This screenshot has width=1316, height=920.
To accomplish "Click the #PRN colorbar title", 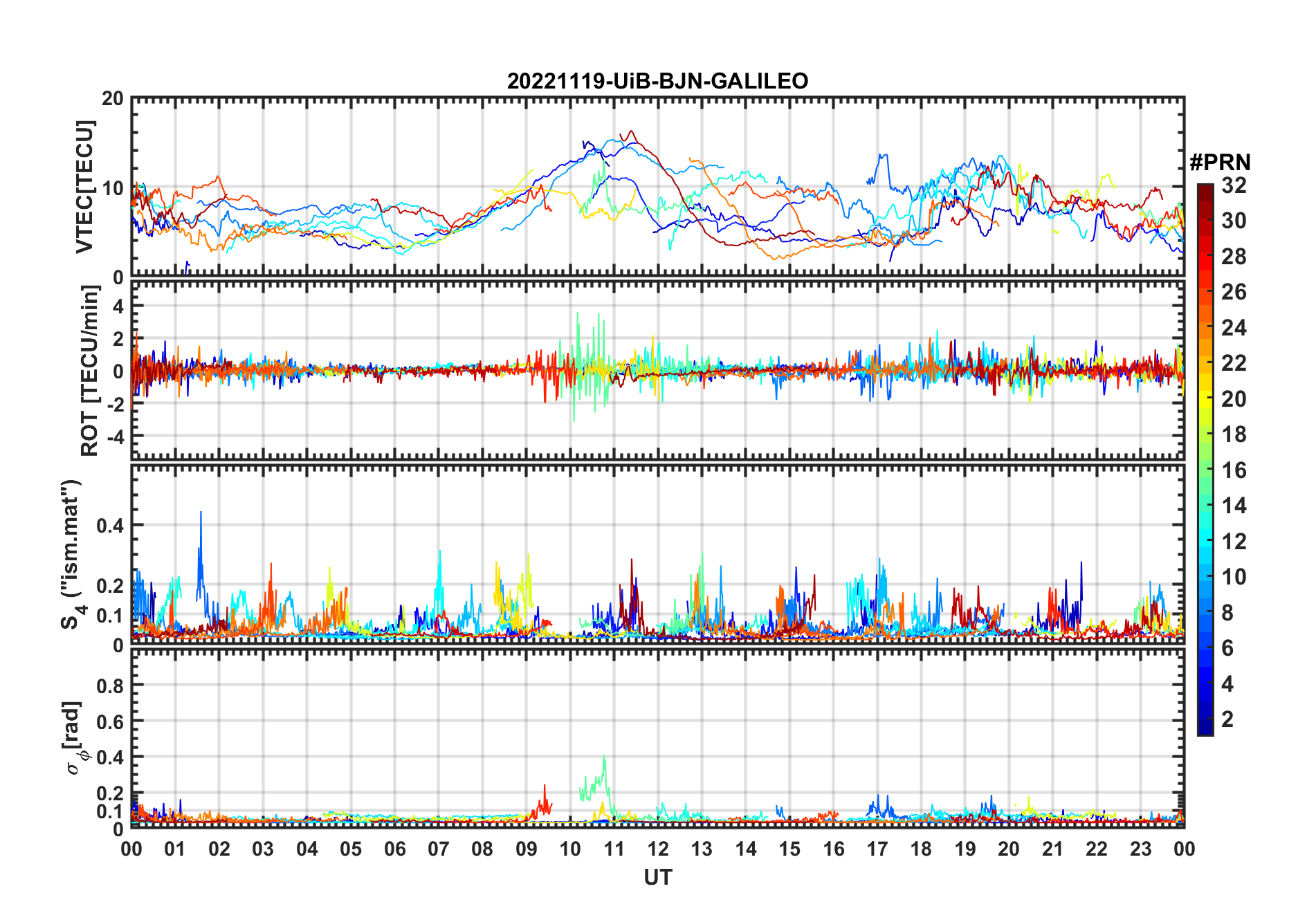I will 1220,163.
